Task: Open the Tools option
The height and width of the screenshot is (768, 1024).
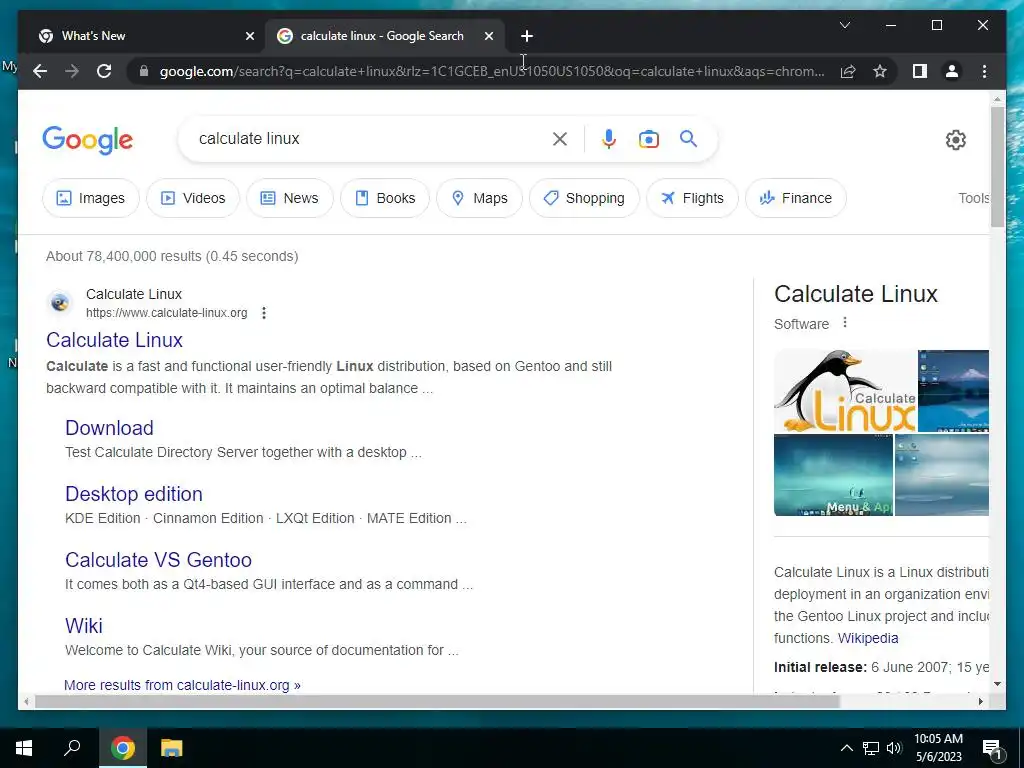Action: (x=974, y=198)
